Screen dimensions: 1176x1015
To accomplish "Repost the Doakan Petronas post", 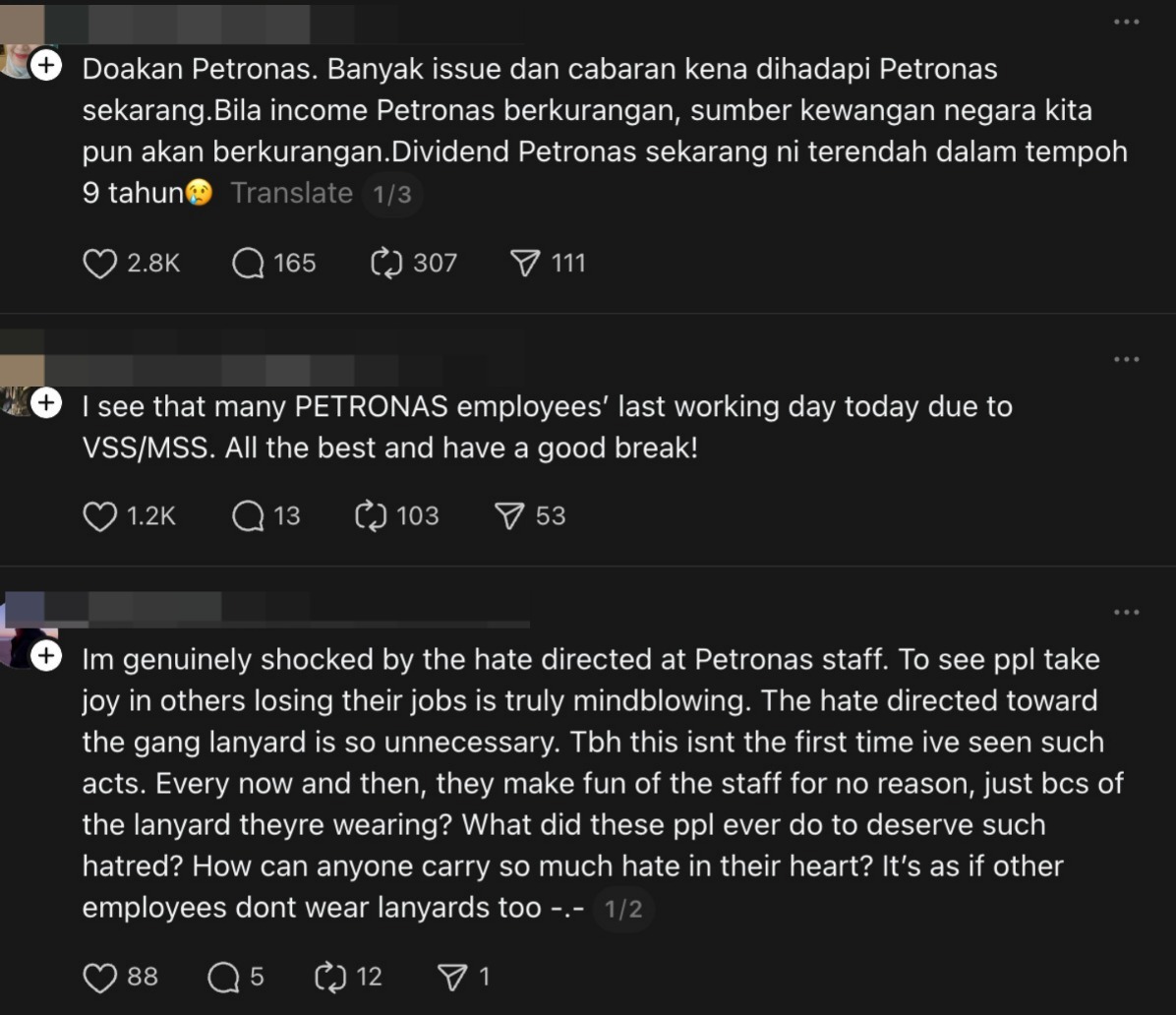I will point(385,264).
